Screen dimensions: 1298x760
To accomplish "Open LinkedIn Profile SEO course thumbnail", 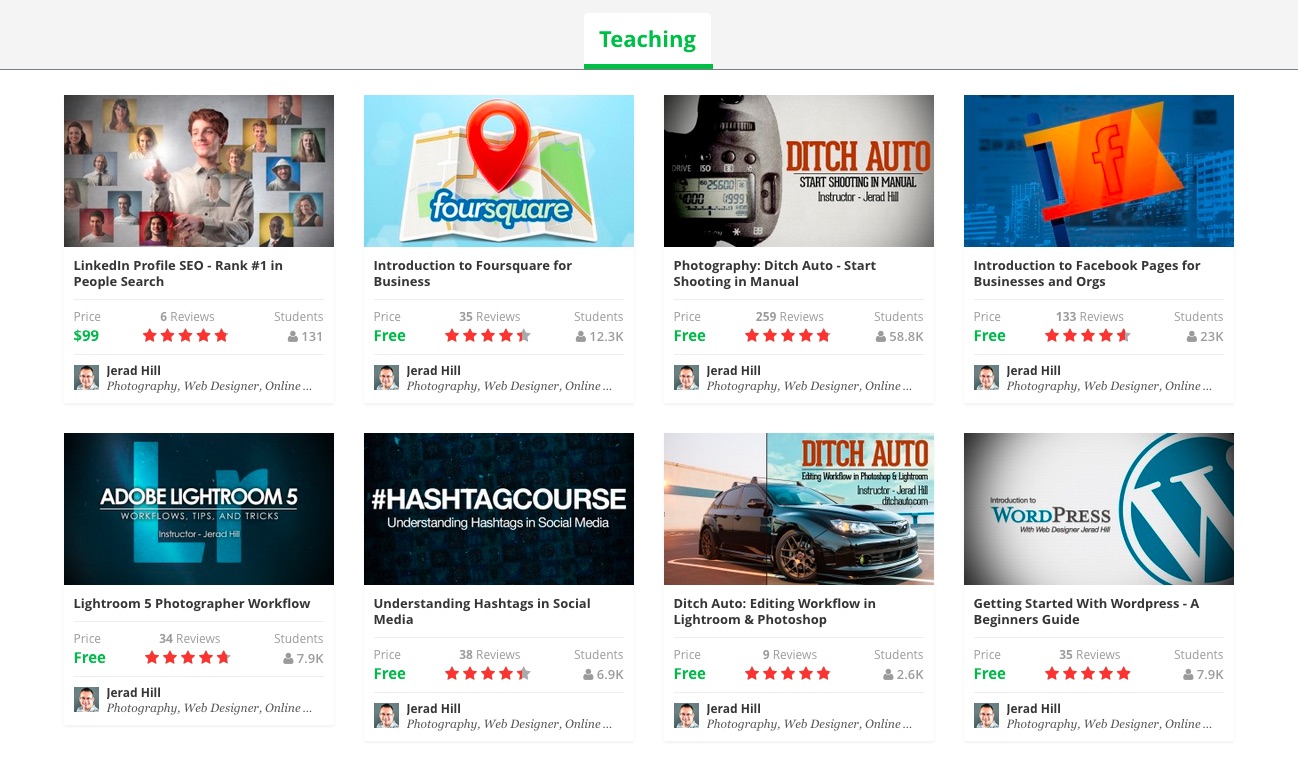I will [x=199, y=171].
